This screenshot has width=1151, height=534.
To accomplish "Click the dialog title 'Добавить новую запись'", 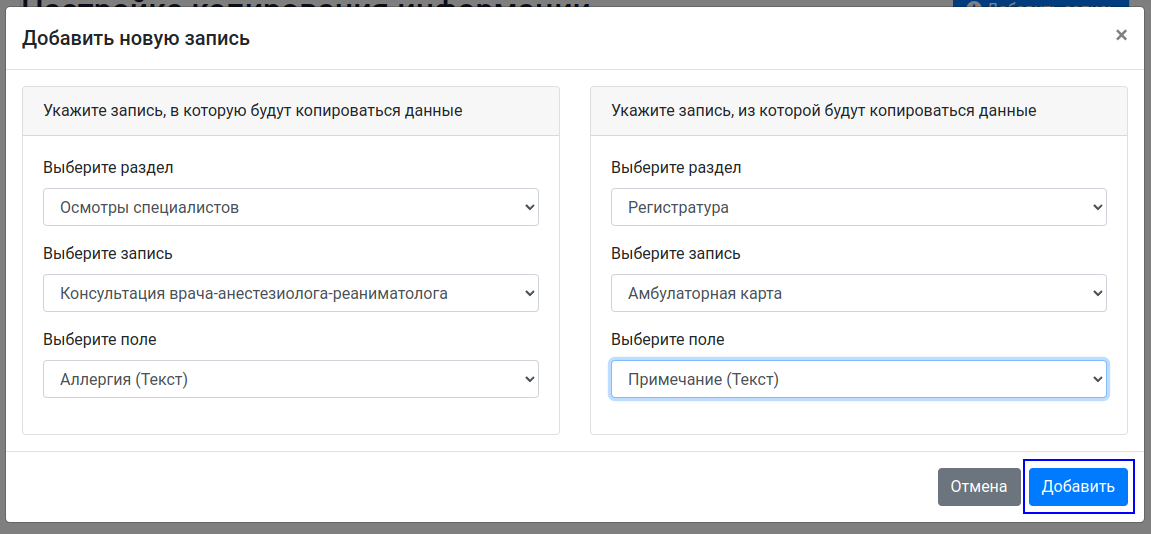I will point(136,39).
